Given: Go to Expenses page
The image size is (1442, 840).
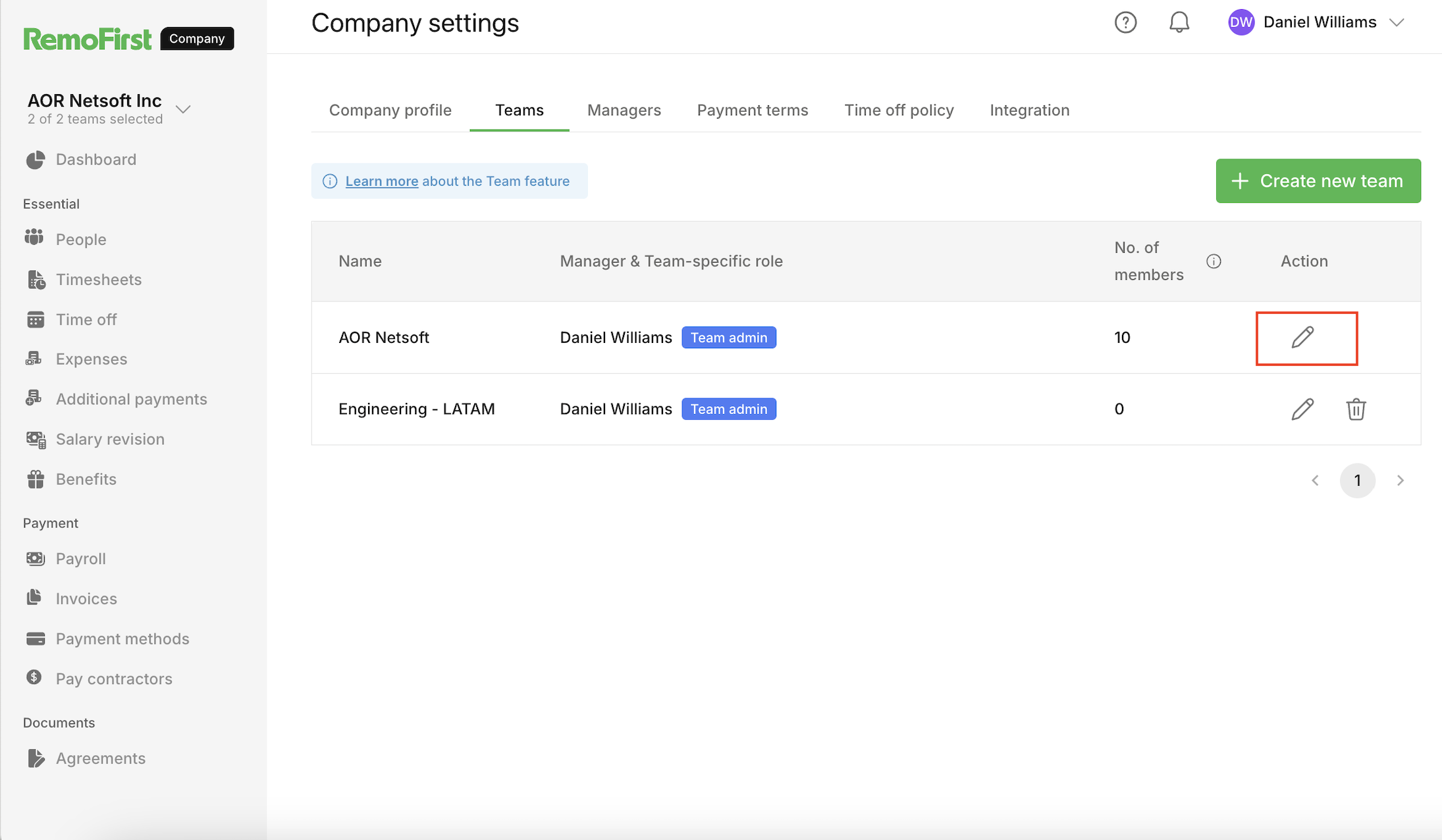Looking at the screenshot, I should (x=92, y=359).
